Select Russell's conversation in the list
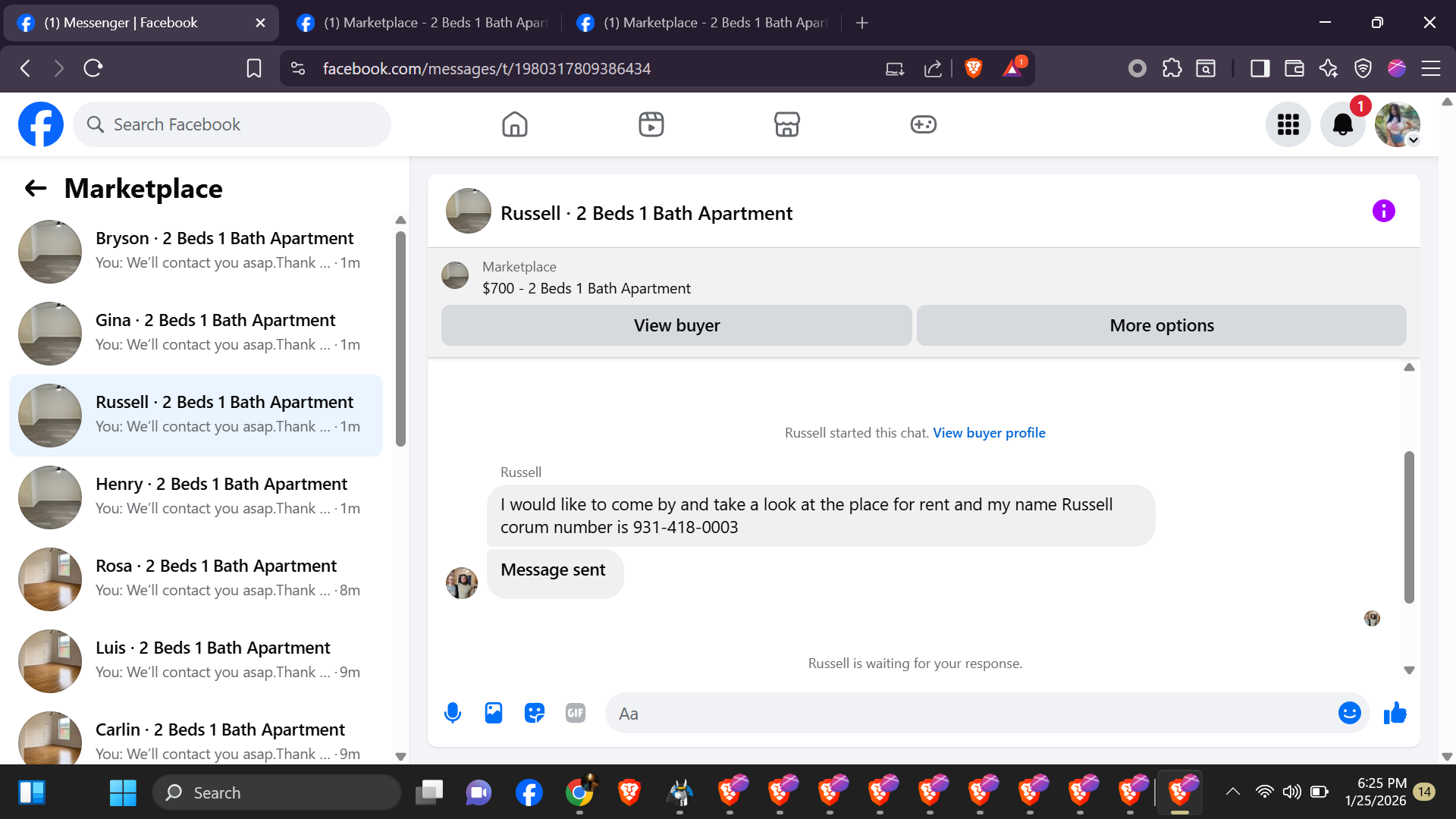This screenshot has width=1456, height=819. pyautogui.click(x=196, y=416)
